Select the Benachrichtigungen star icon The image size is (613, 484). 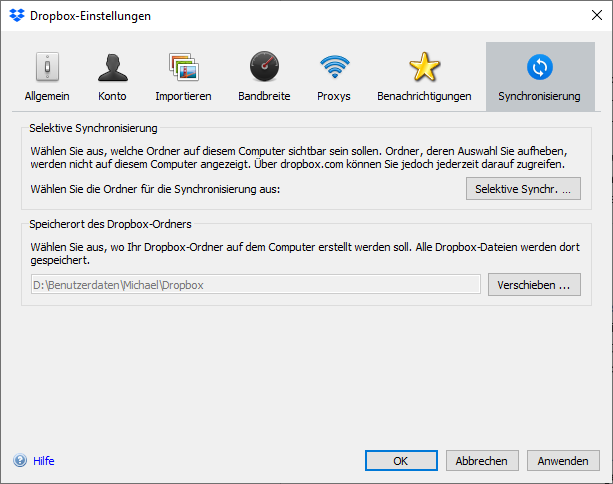click(x=425, y=67)
